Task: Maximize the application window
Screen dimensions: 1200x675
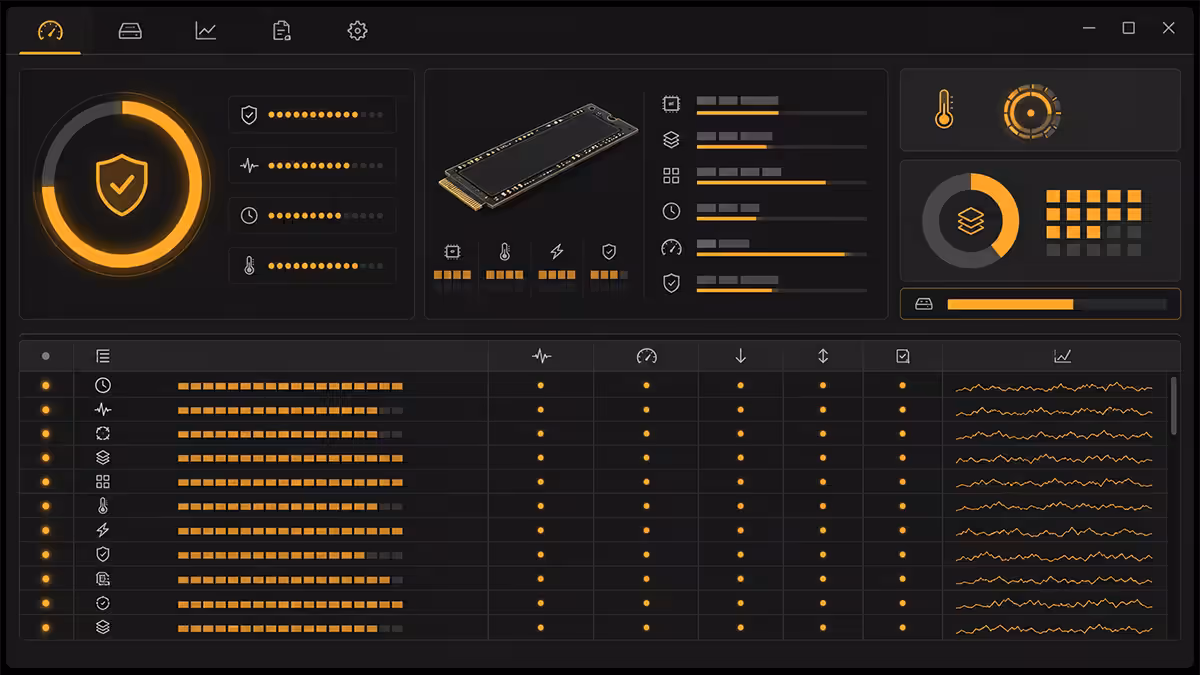Action: (1128, 28)
